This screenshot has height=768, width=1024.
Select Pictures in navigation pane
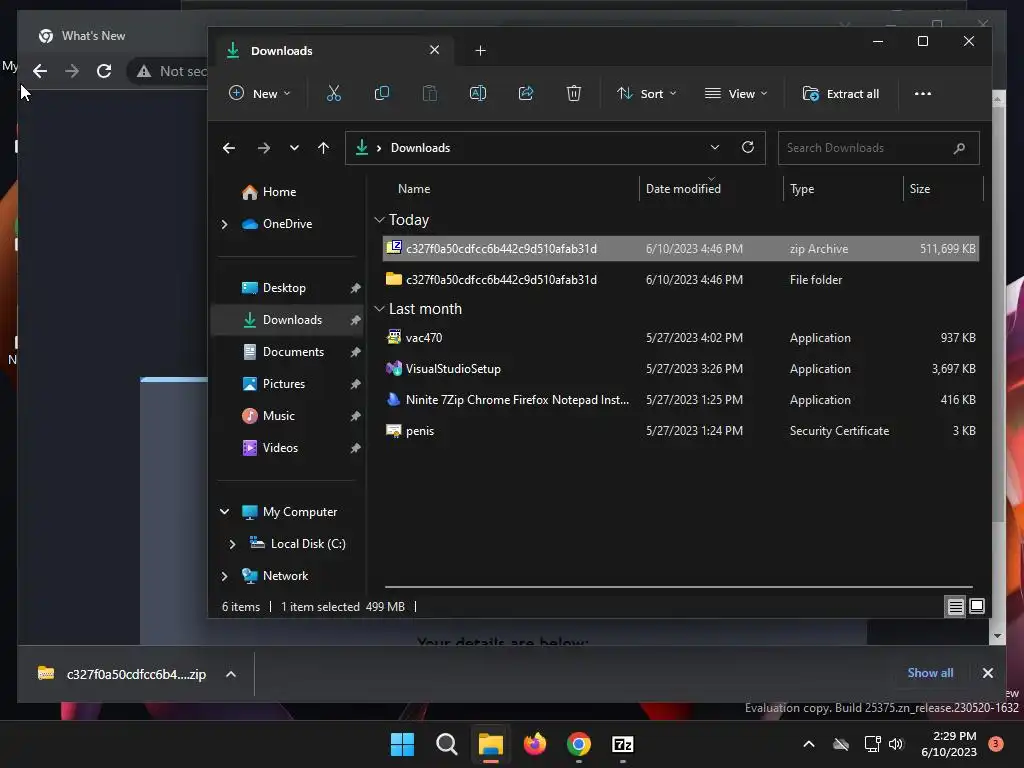283,384
